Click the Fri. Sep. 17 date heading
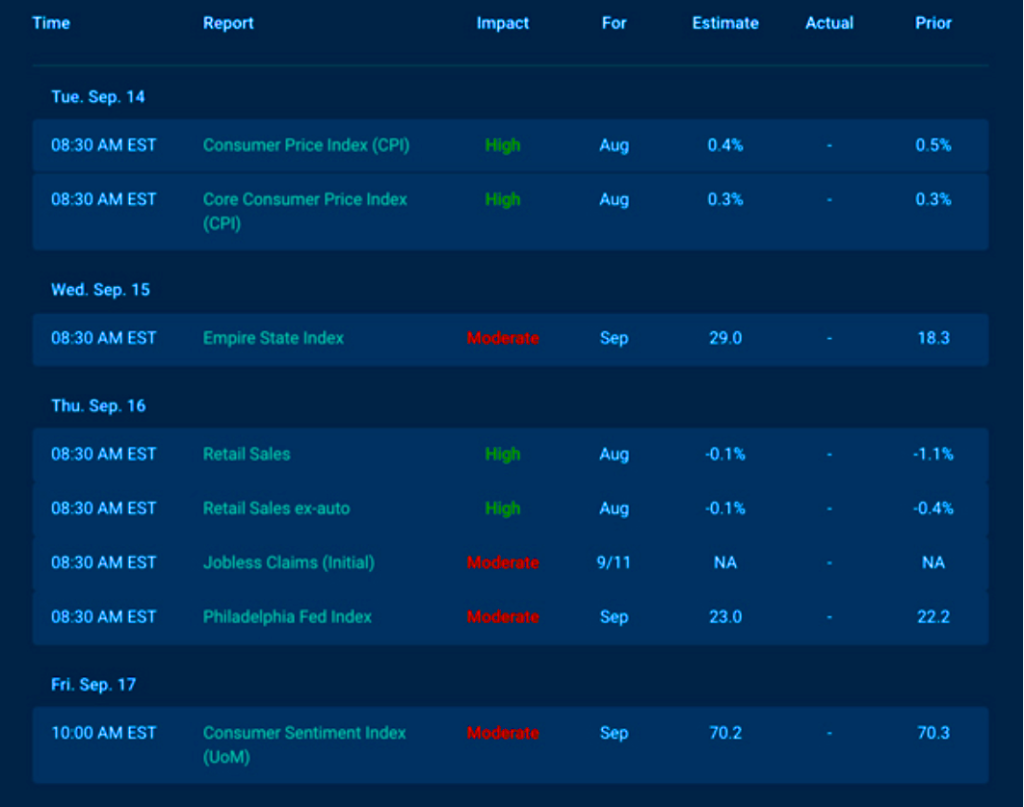Image resolution: width=1024 pixels, height=807 pixels. (x=94, y=684)
